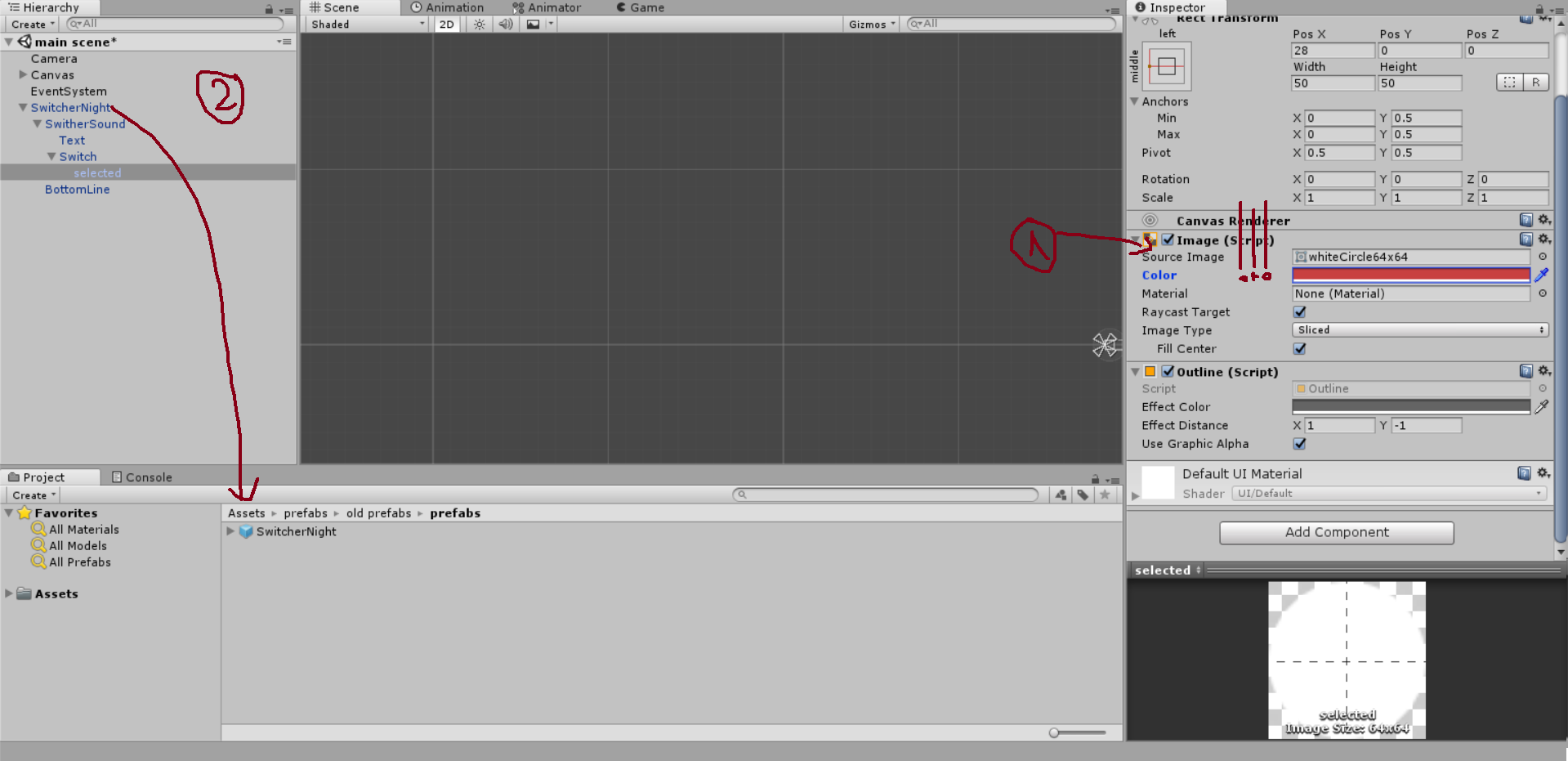
Task: Click the R reset button in Rect Transform
Action: coord(1537,82)
